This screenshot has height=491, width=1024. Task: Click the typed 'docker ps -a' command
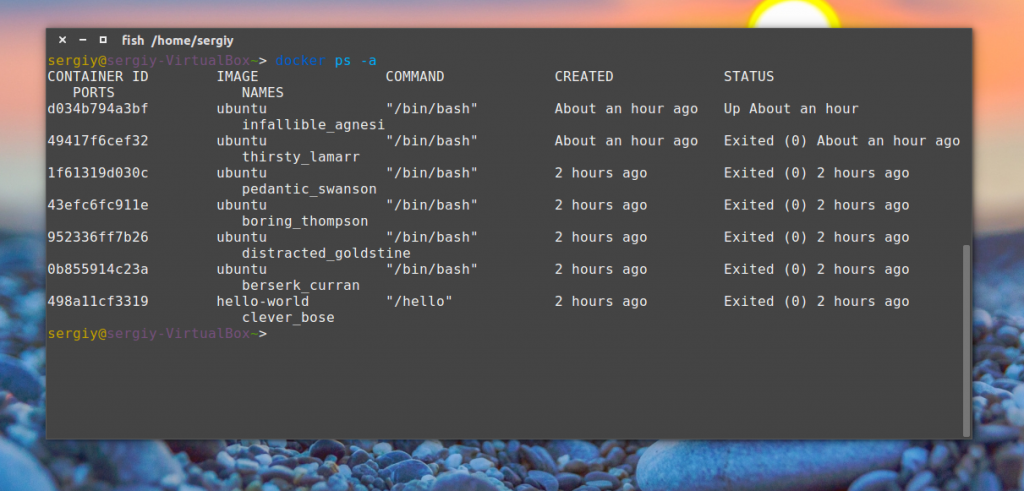[x=325, y=60]
